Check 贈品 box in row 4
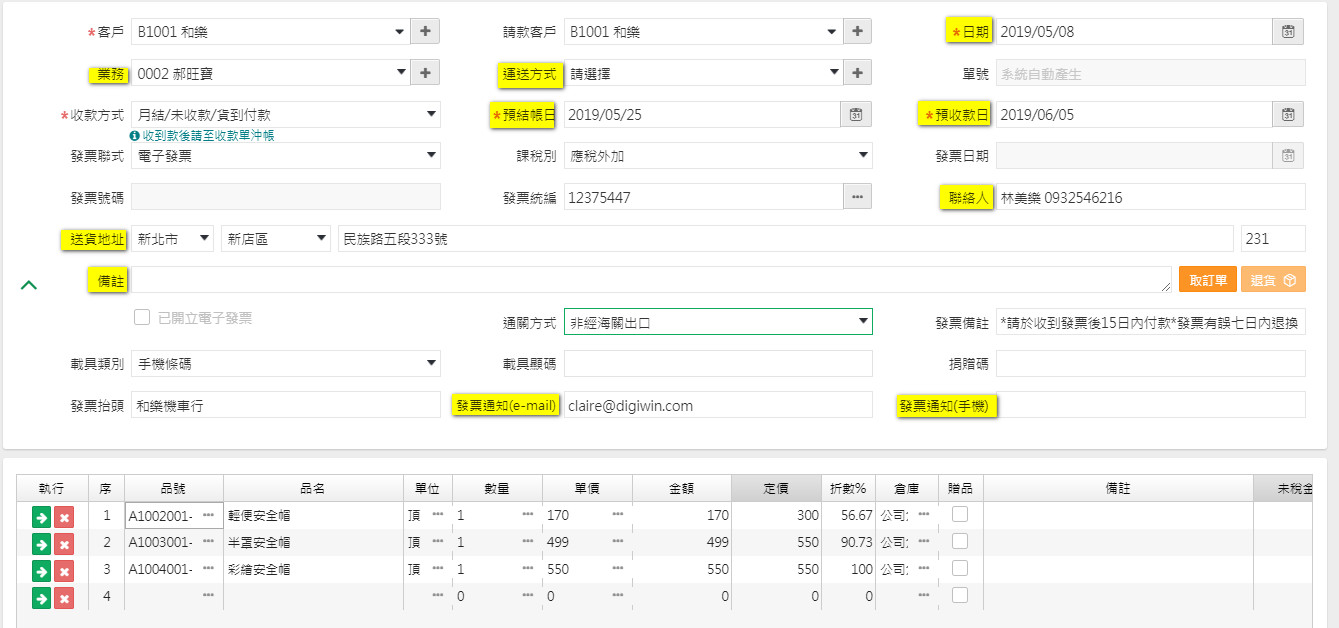 (960, 595)
